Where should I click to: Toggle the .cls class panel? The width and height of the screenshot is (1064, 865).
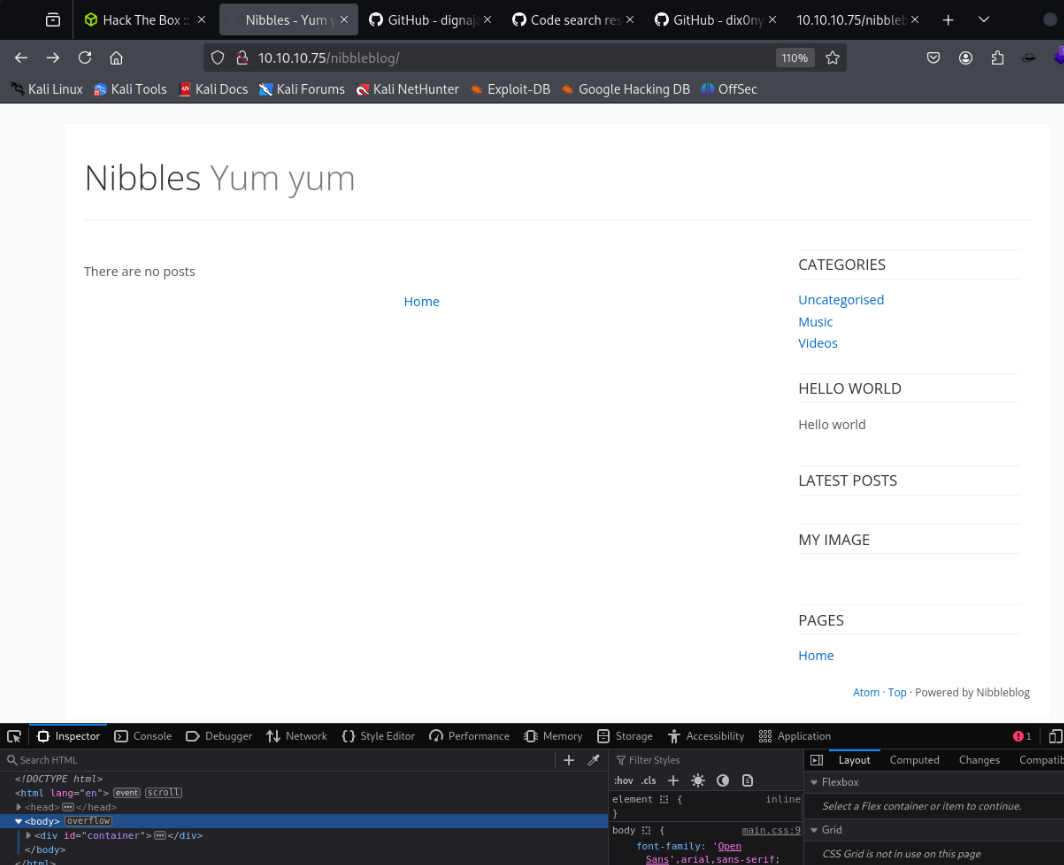[x=650, y=780]
